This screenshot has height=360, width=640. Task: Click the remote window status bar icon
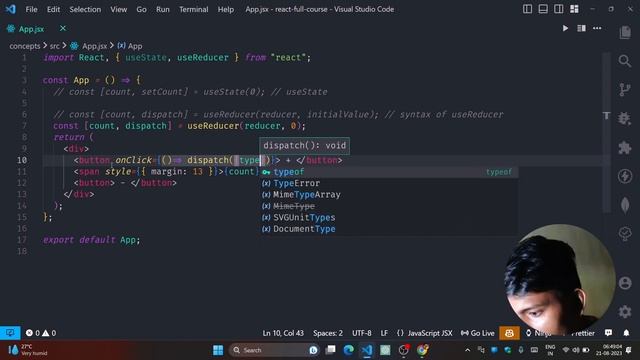tap(10, 333)
